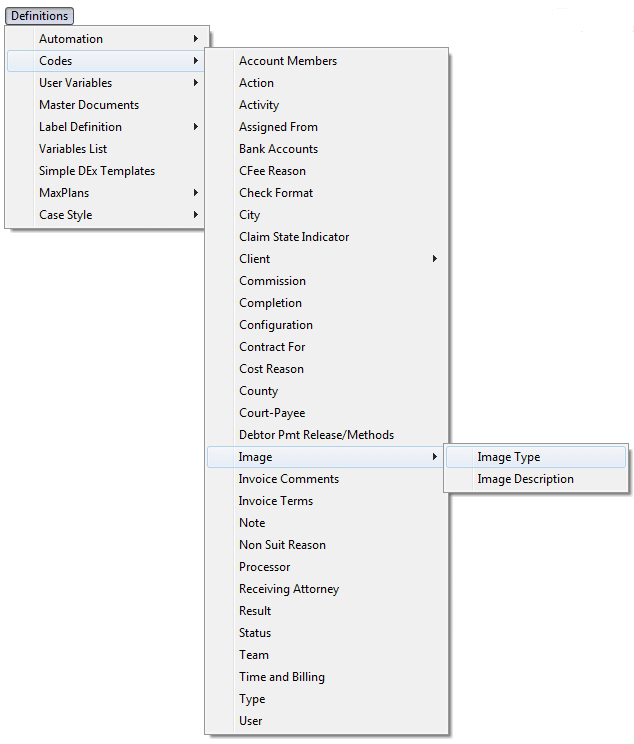Viewport: 634px width, 744px height.
Task: Expand the Automation submenu
Action: [x=70, y=39]
